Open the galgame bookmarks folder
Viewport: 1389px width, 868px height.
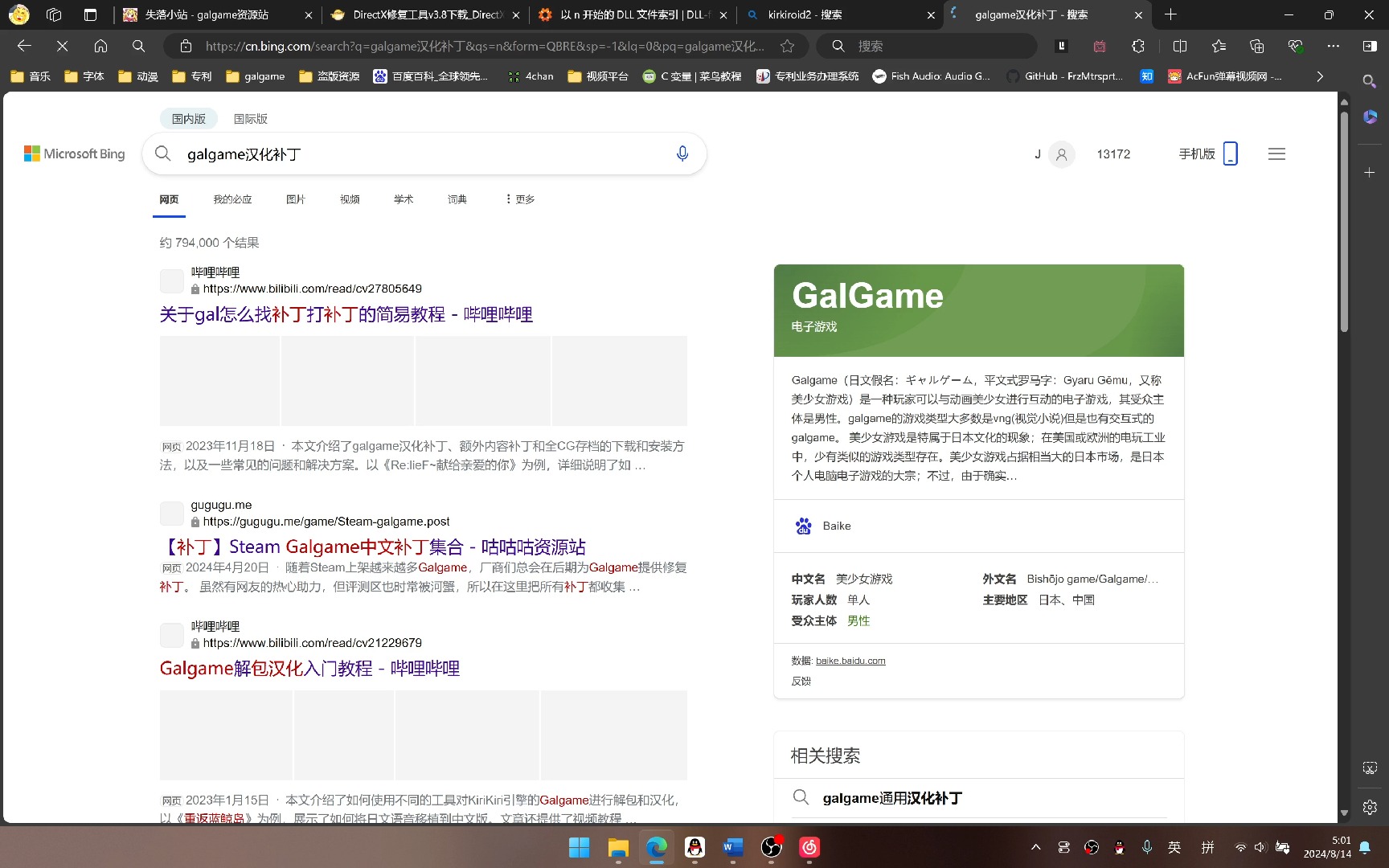256,76
